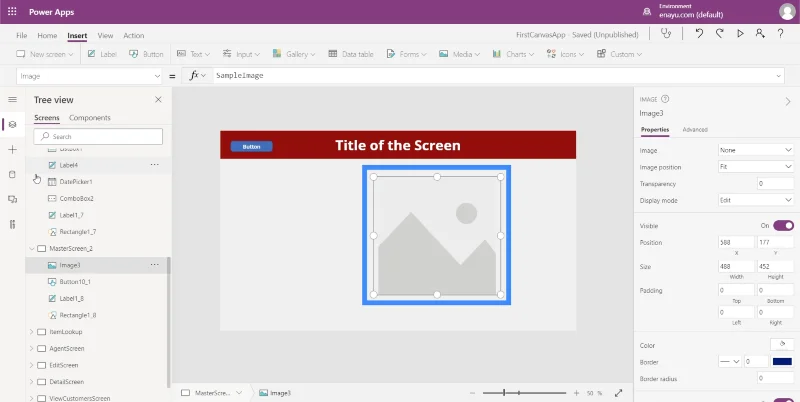Open the Icons dropdown

pyautogui.click(x=565, y=54)
